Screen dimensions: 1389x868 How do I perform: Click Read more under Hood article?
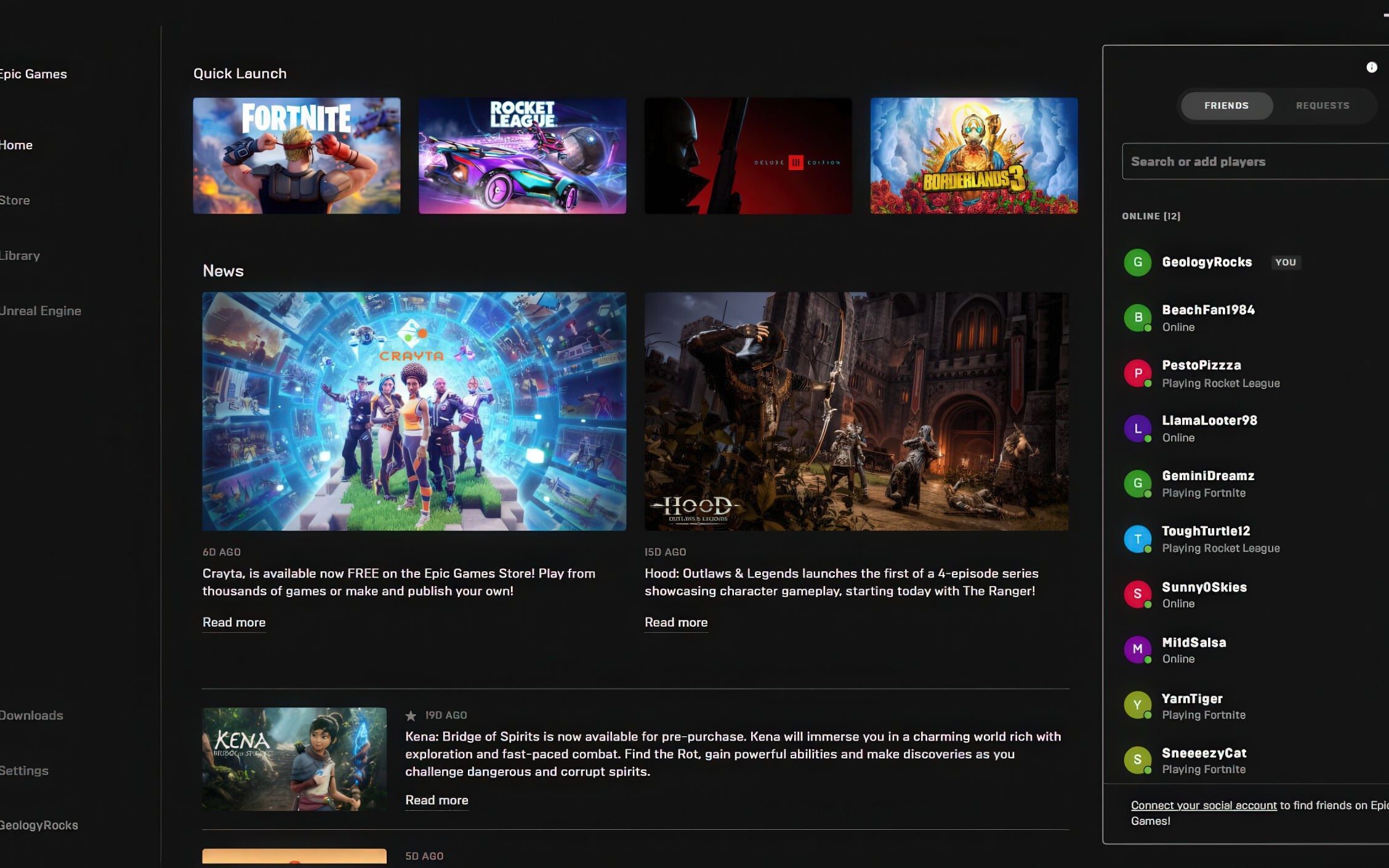(x=676, y=622)
